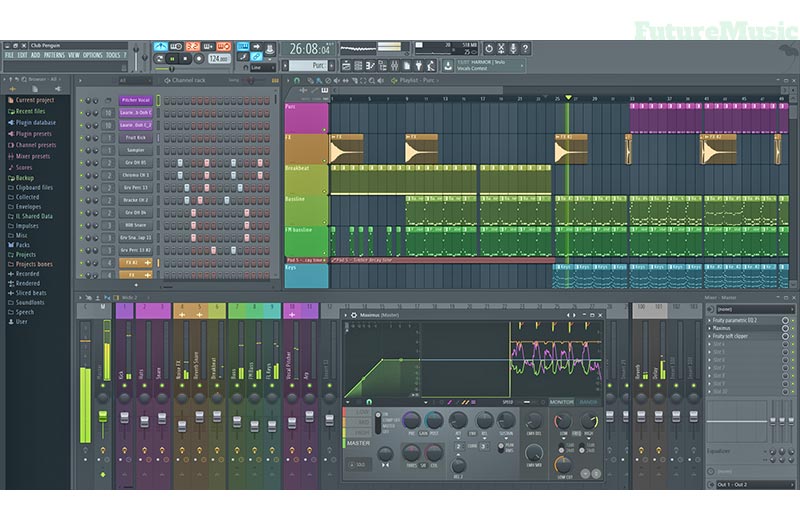Viewport: 800px width, 530px height.
Task: Click the download content library icon
Action: coord(448,65)
